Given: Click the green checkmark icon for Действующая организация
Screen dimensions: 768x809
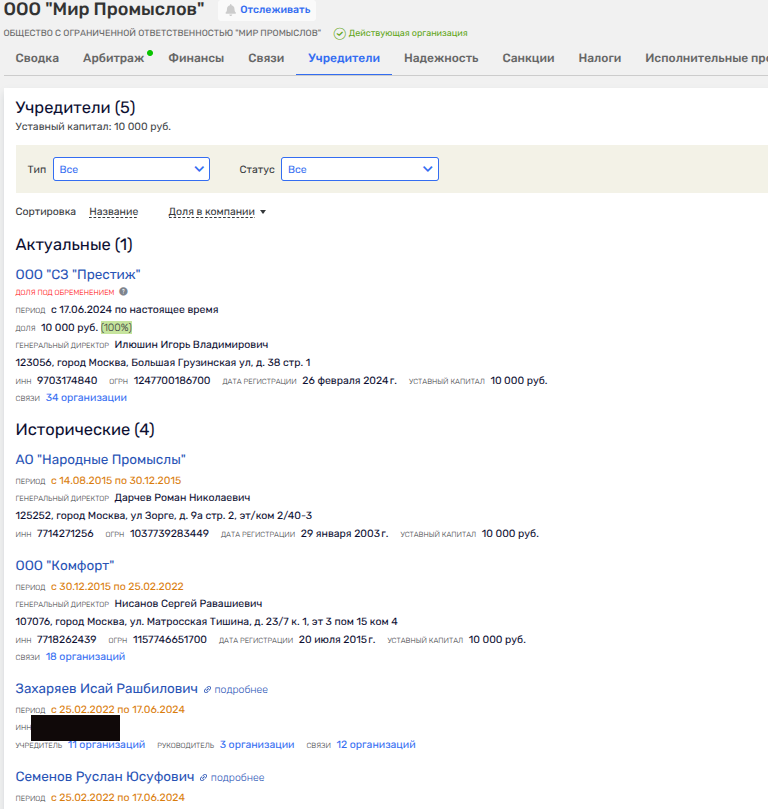Looking at the screenshot, I should point(340,33).
